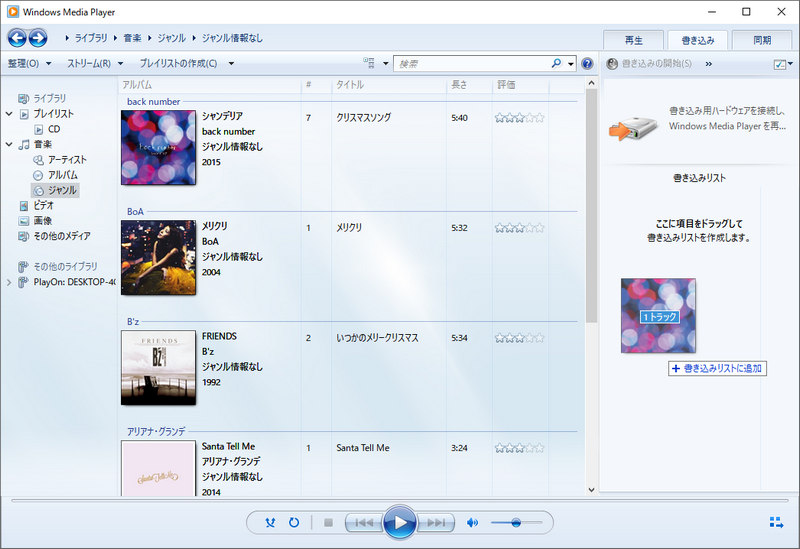Click プレイリストの作成(C)
The image size is (800, 549).
178,63
